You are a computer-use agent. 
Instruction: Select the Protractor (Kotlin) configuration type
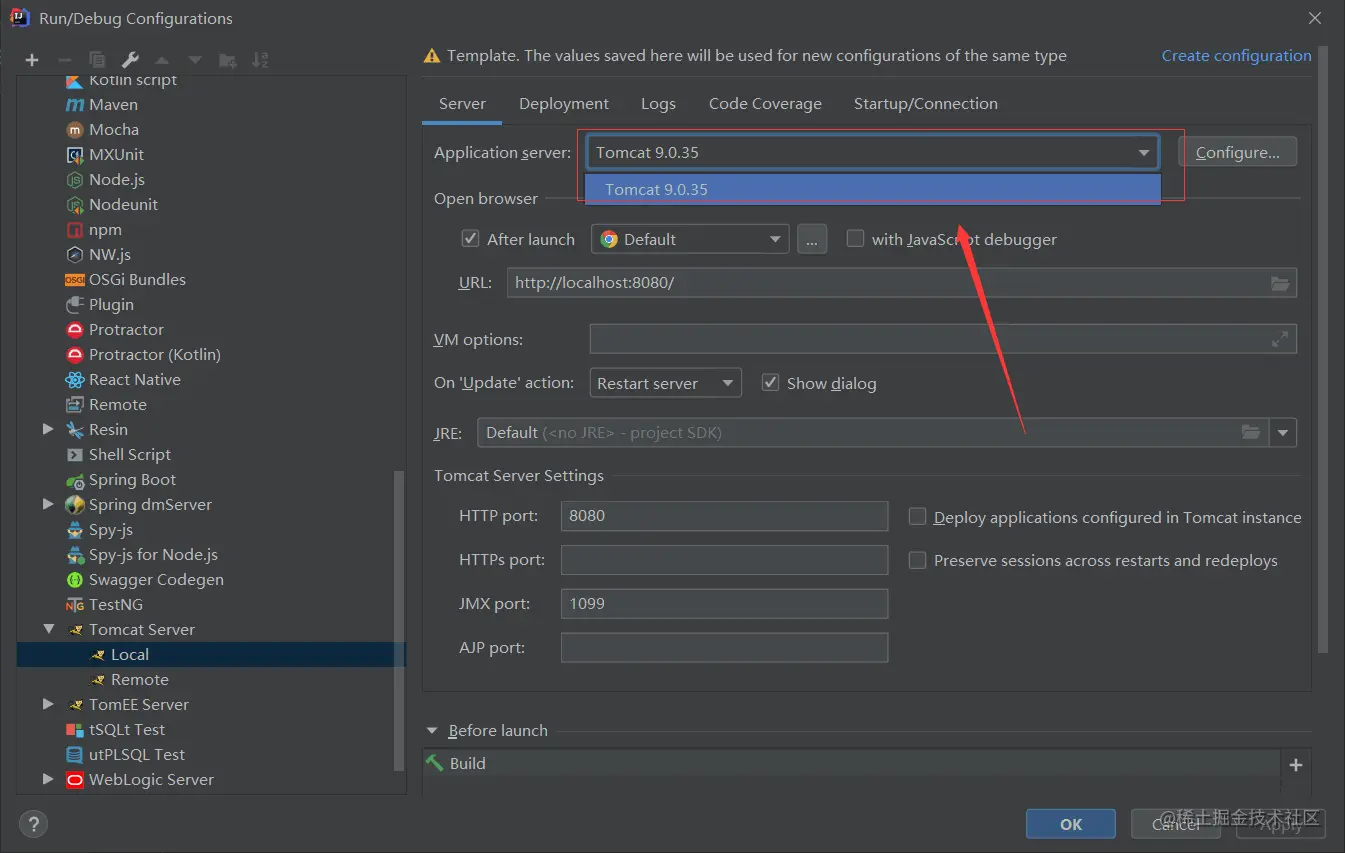coord(154,354)
